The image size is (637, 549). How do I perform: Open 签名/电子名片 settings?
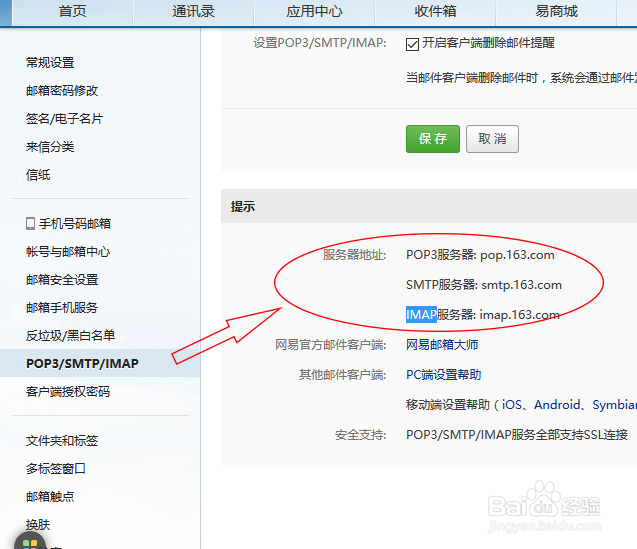coord(64,119)
